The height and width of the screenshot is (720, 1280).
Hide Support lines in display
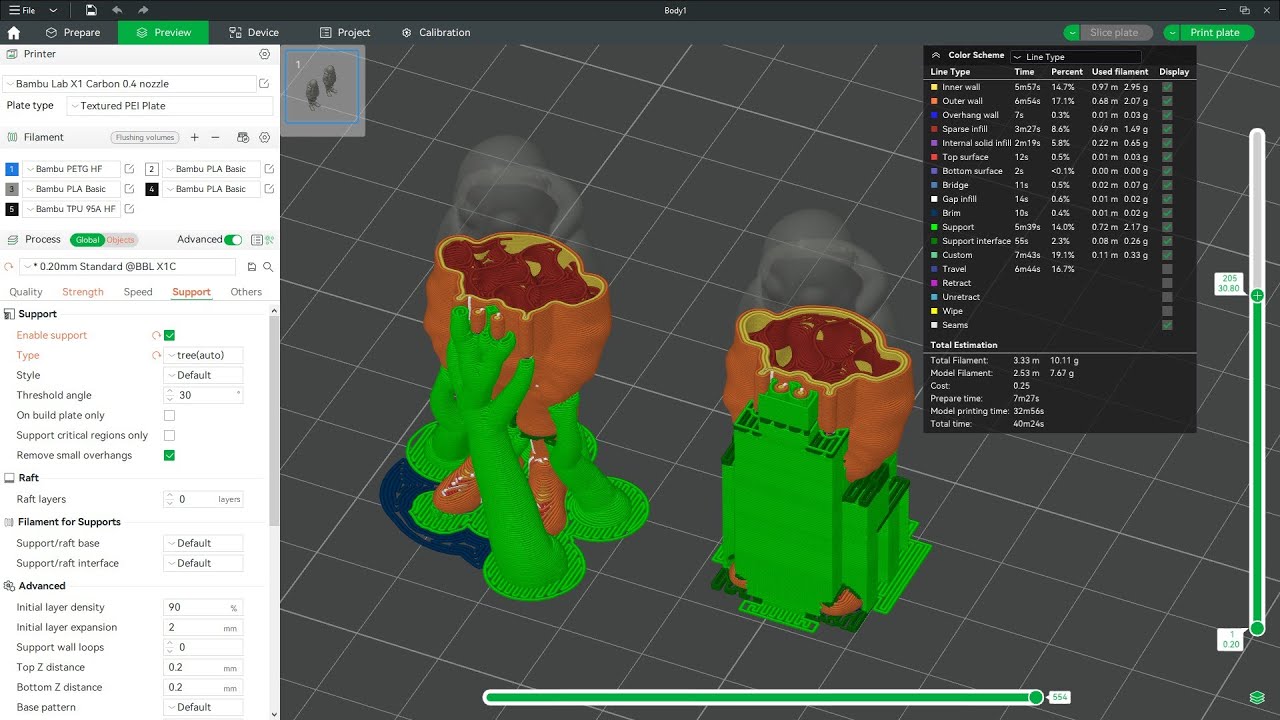point(1167,227)
